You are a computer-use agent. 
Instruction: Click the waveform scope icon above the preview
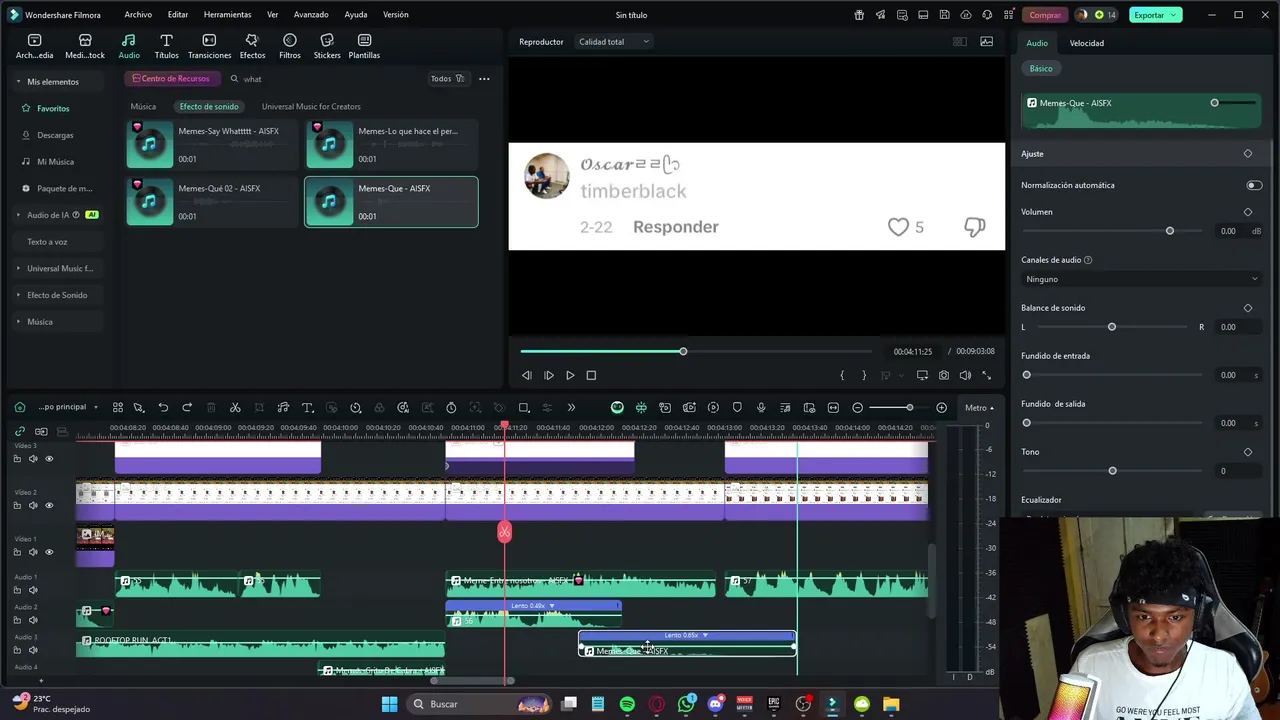point(987,42)
